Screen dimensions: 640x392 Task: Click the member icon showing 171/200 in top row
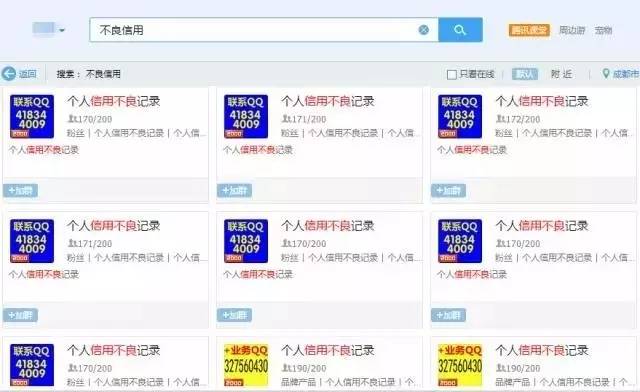286,119
